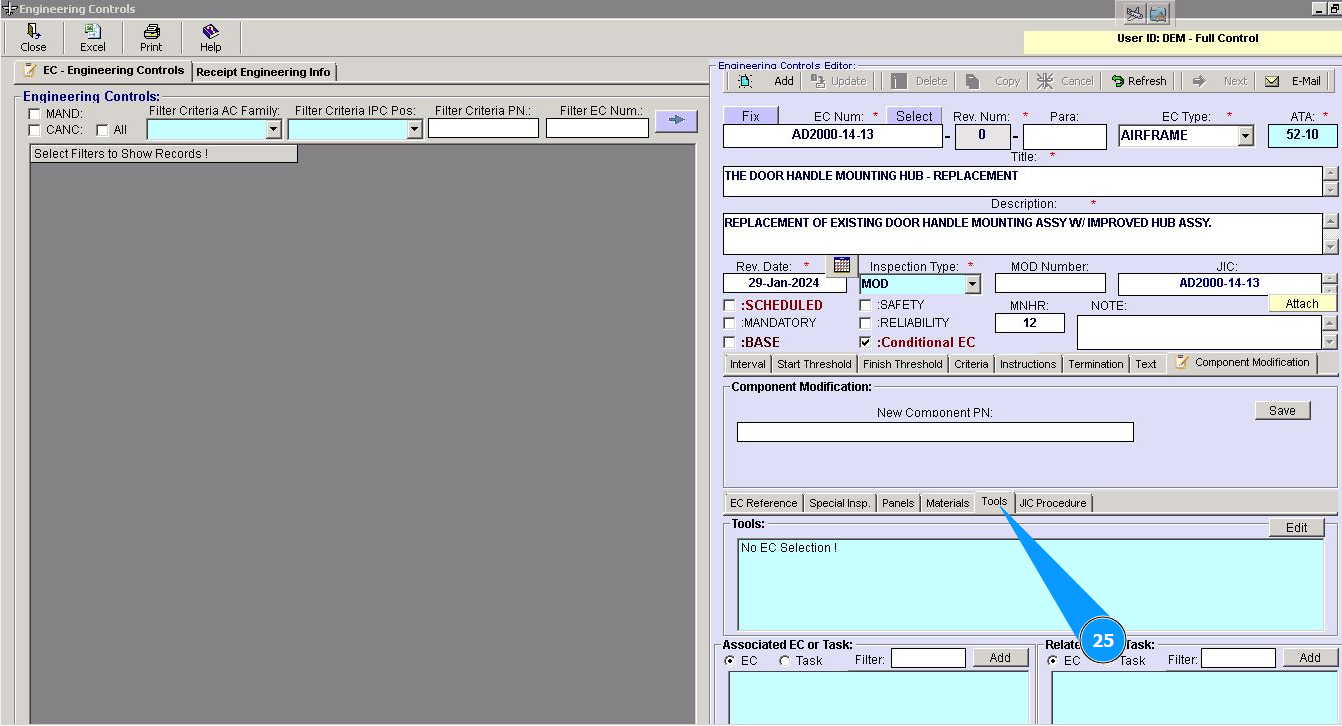Uncheck the Conditional EC checkbox
Screen dimensions: 1342x726
pyautogui.click(x=866, y=342)
